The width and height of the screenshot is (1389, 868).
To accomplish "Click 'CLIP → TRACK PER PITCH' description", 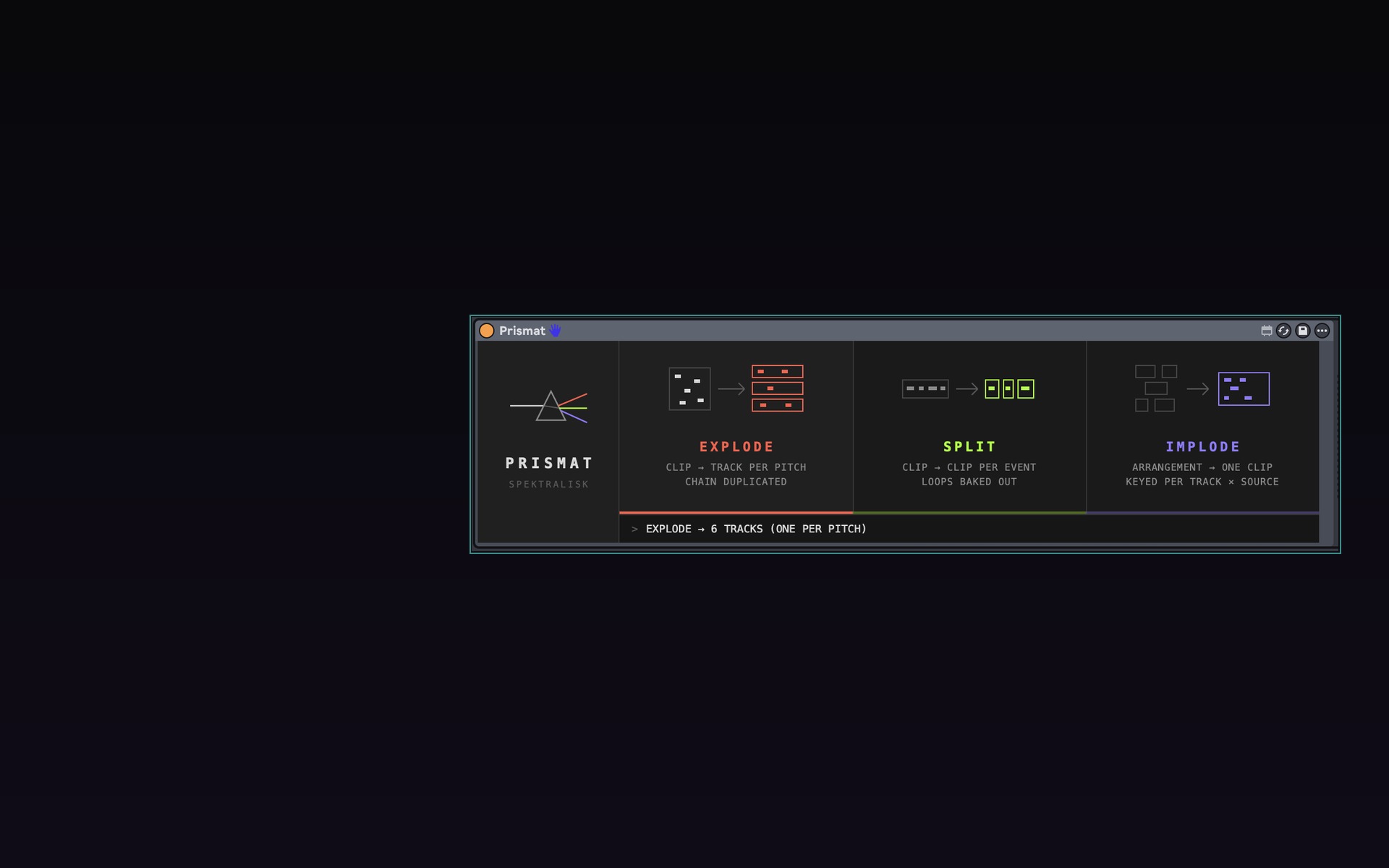I will tap(736, 467).
